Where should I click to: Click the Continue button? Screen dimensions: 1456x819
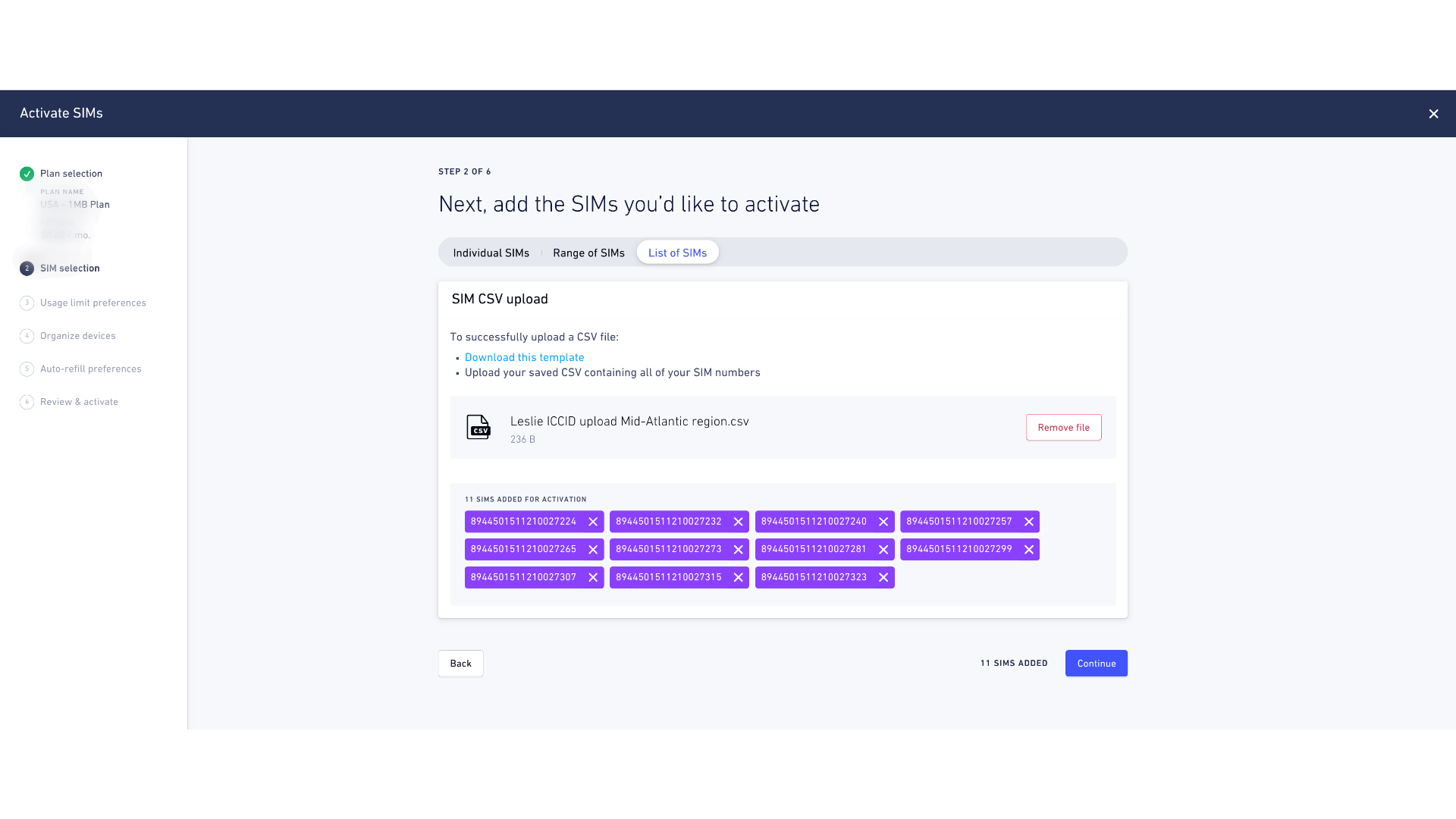(1096, 664)
